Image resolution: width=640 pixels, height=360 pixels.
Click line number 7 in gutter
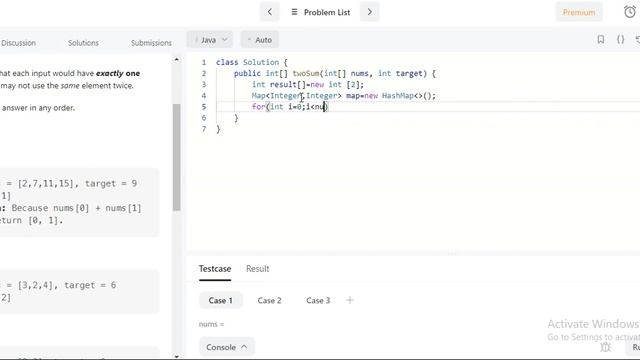(204, 129)
